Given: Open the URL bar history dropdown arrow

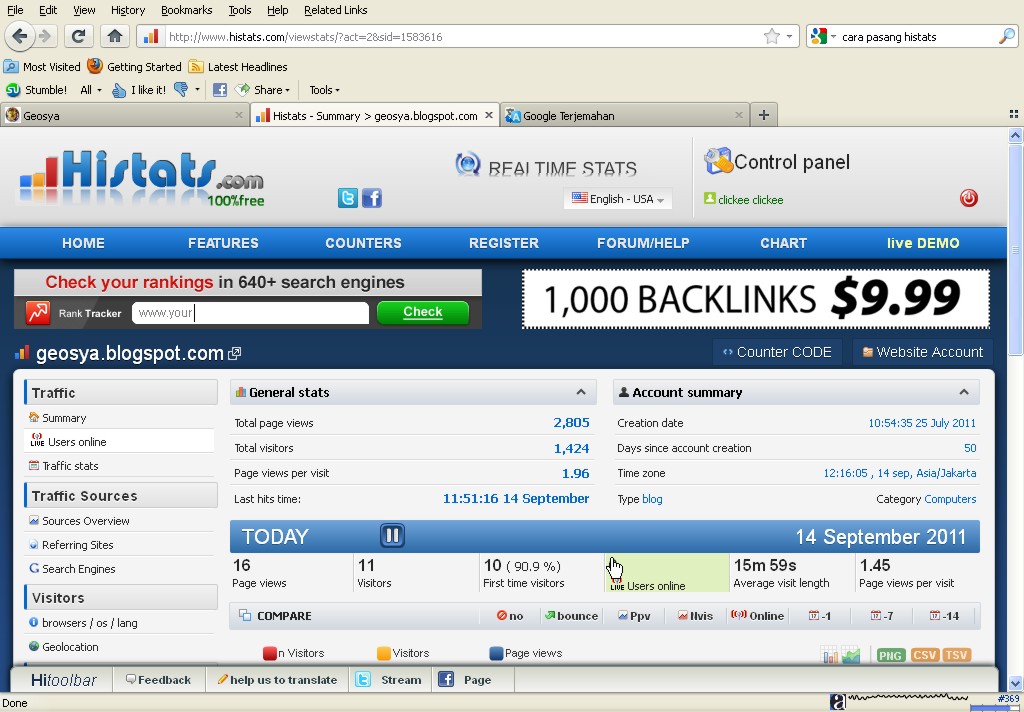Looking at the screenshot, I should (x=789, y=37).
